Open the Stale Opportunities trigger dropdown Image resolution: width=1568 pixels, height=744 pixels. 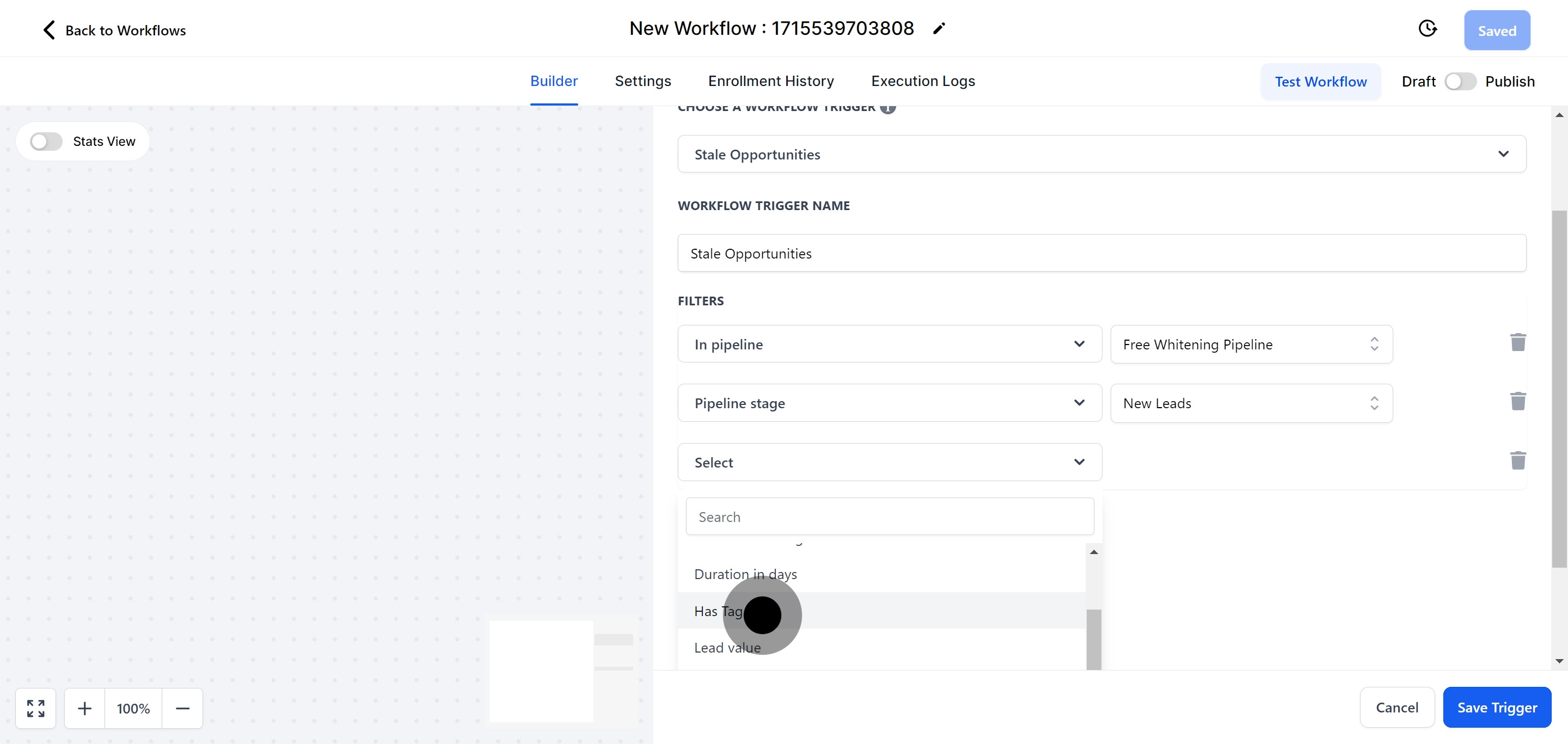click(1101, 154)
